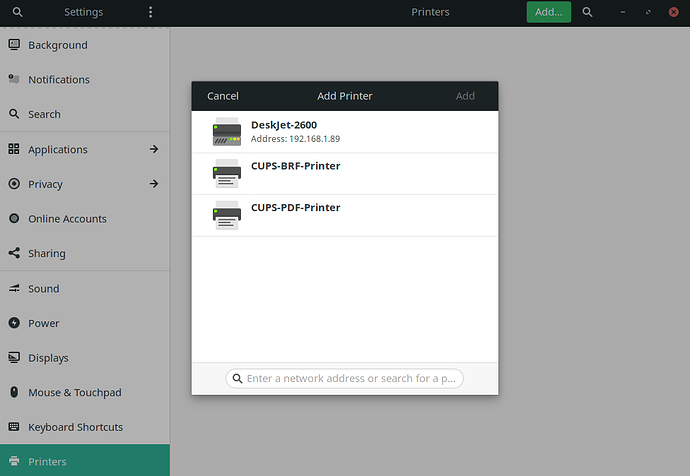The width and height of the screenshot is (690, 476).
Task: Open the Settings three-dot menu
Action: 150,12
